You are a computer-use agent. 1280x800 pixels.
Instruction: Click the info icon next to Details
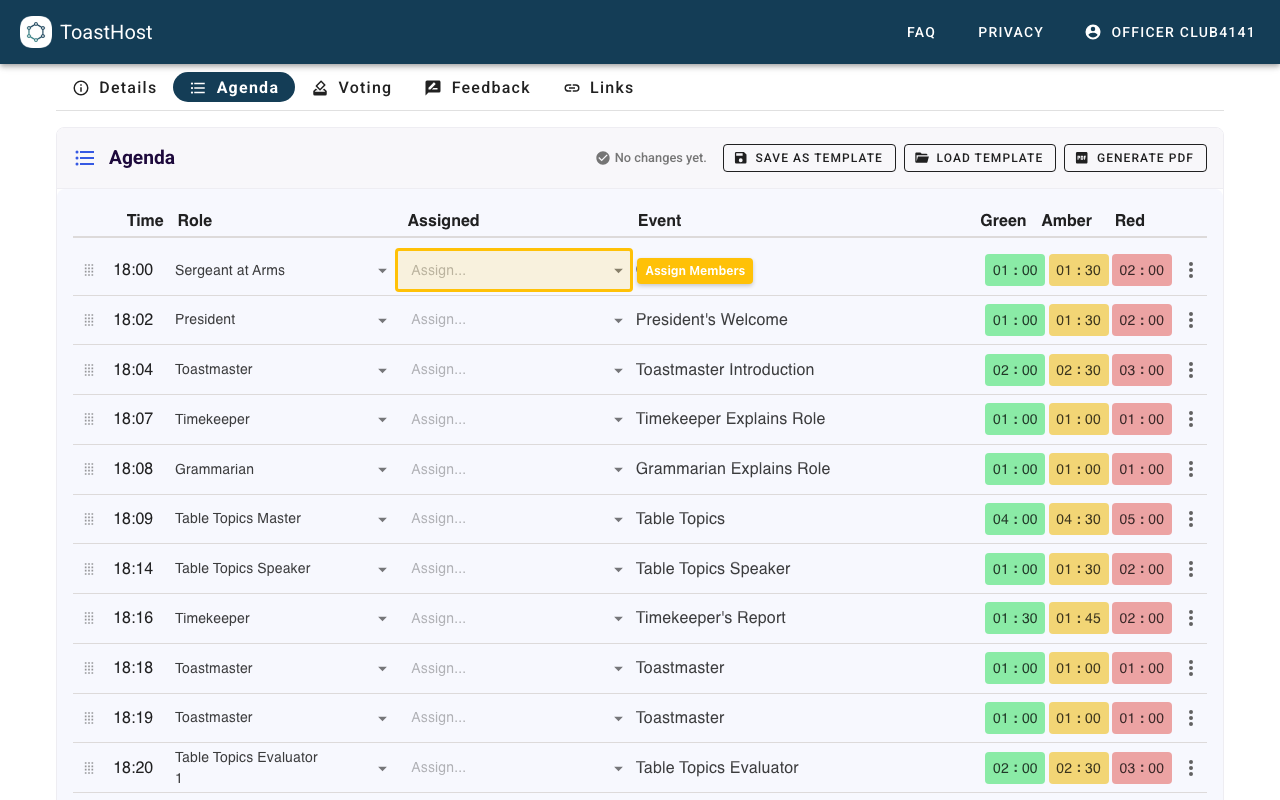[80, 88]
